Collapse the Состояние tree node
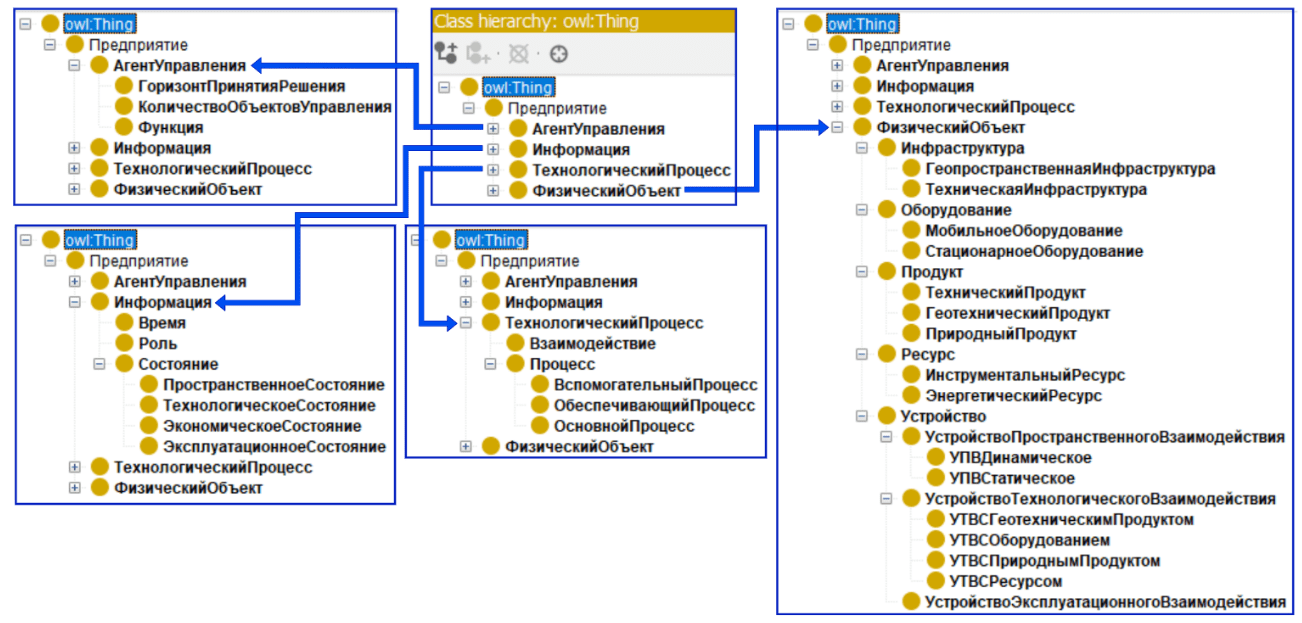 point(99,364)
